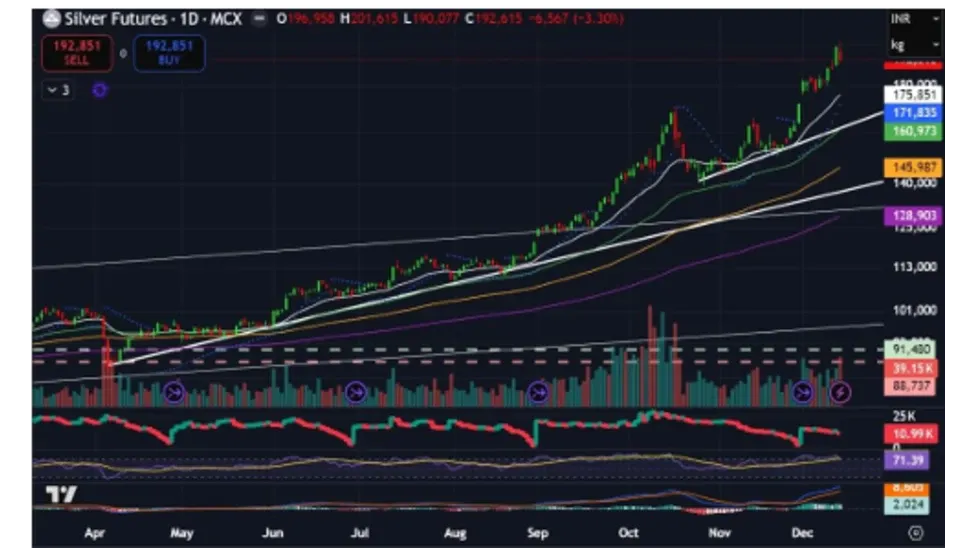Viewport: 974px width, 548px height.
Task: Click the Dec label on time axis
Action: point(803,533)
